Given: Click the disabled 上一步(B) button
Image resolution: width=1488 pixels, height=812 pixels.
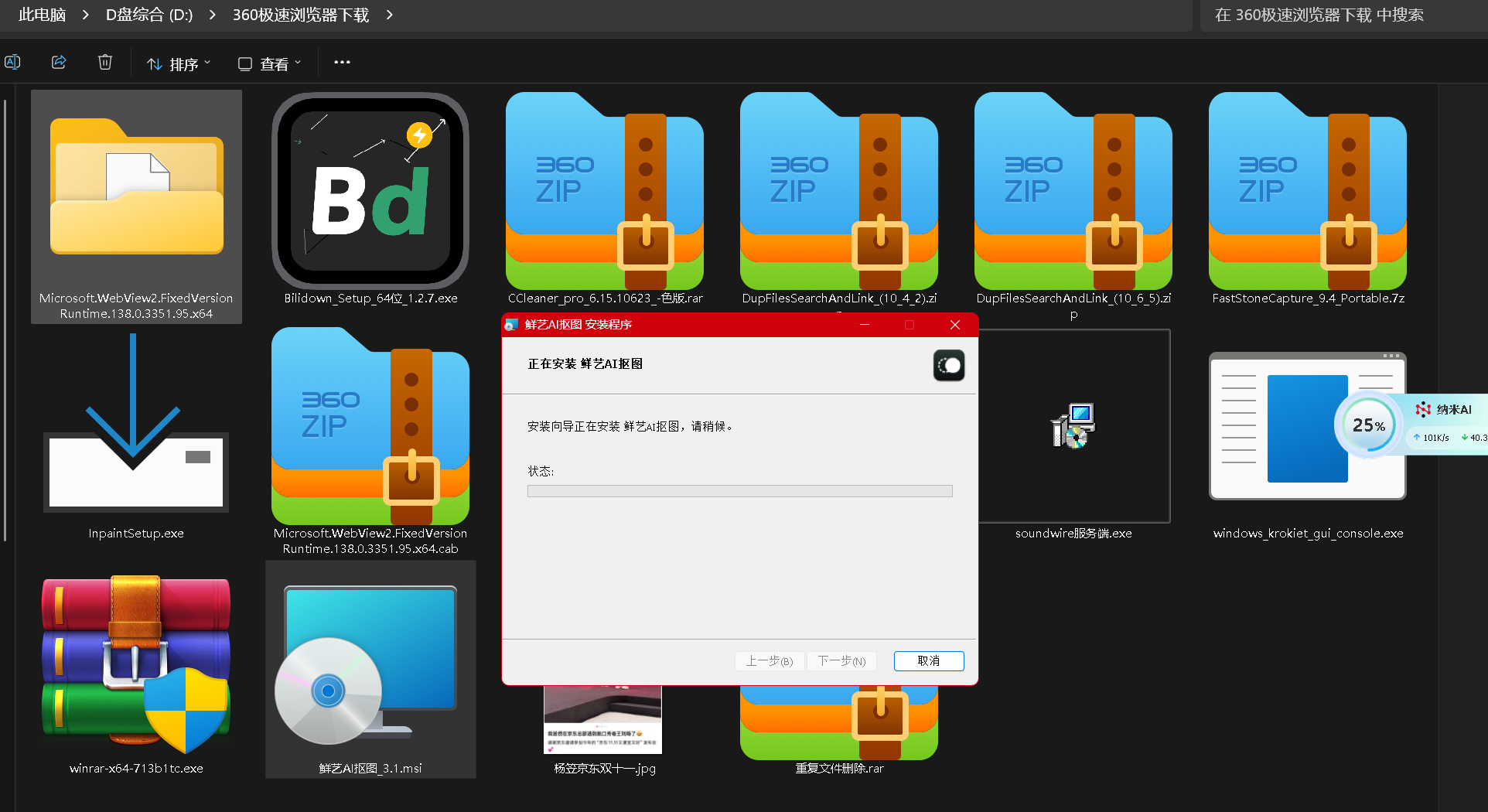Looking at the screenshot, I should (x=770, y=660).
